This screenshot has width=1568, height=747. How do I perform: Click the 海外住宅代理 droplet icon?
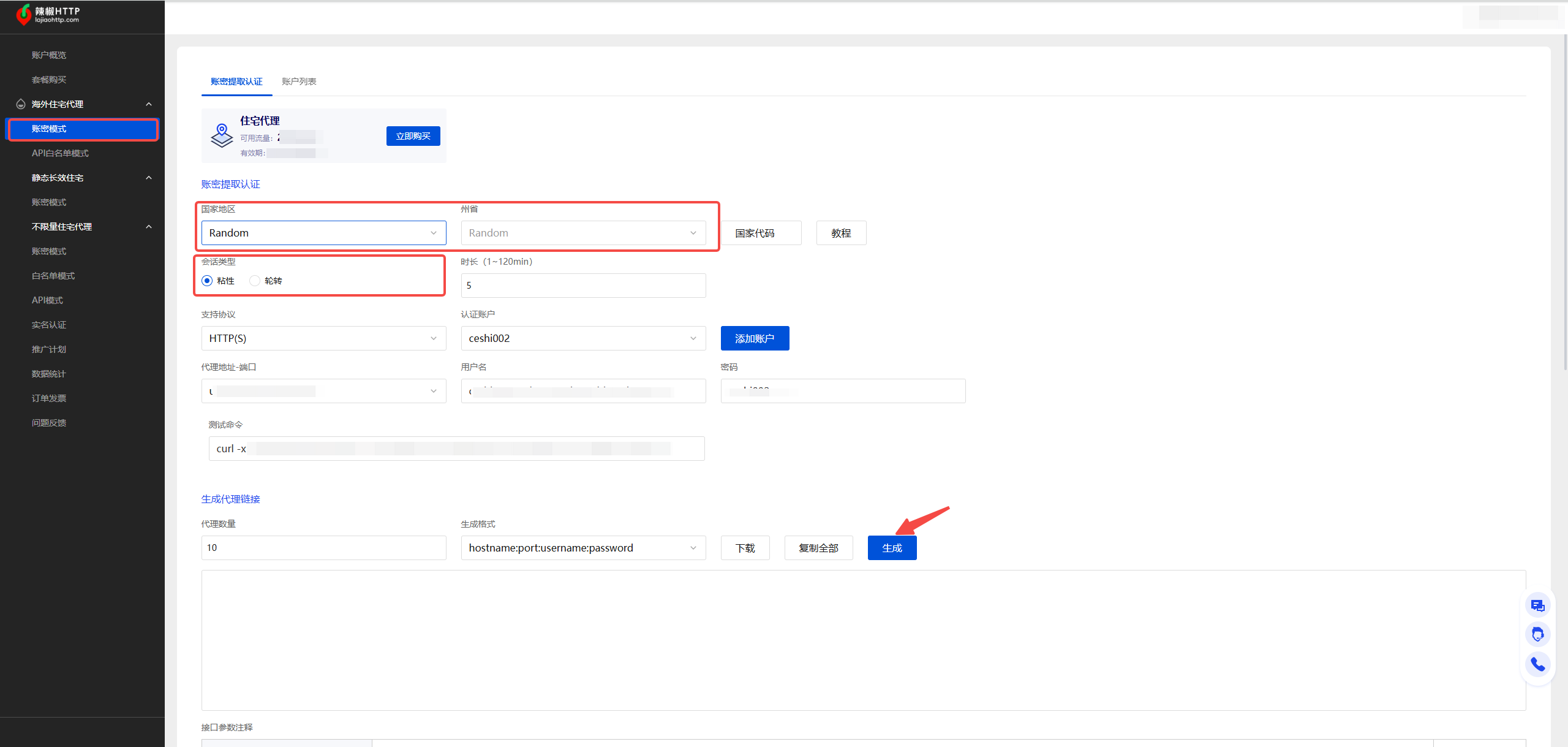(x=21, y=104)
